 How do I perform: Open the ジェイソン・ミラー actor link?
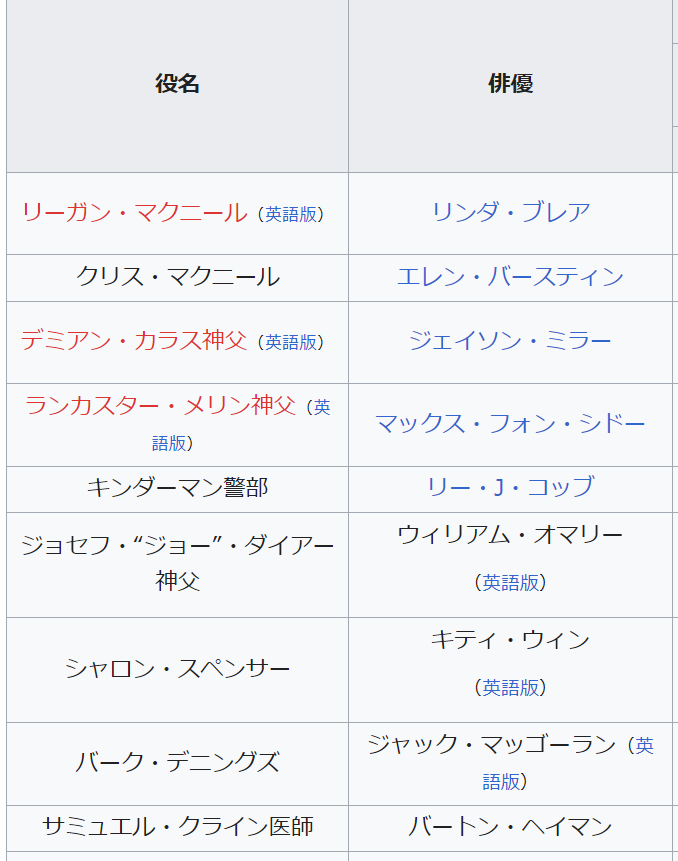pyautogui.click(x=510, y=341)
